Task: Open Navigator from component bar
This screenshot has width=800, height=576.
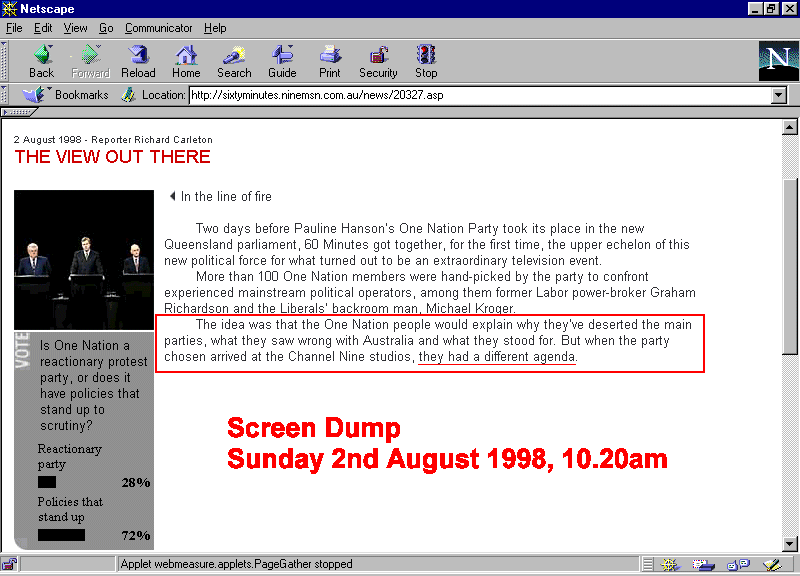Action: (x=669, y=564)
